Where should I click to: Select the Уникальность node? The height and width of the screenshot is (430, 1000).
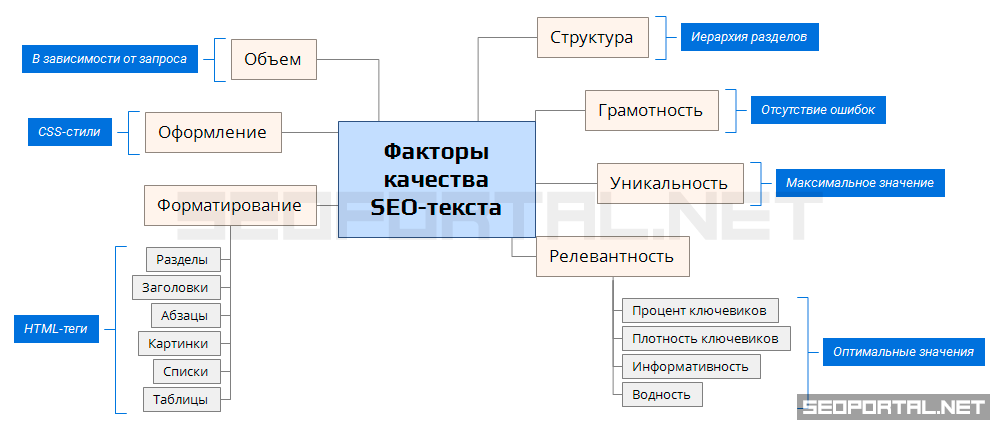tap(669, 183)
